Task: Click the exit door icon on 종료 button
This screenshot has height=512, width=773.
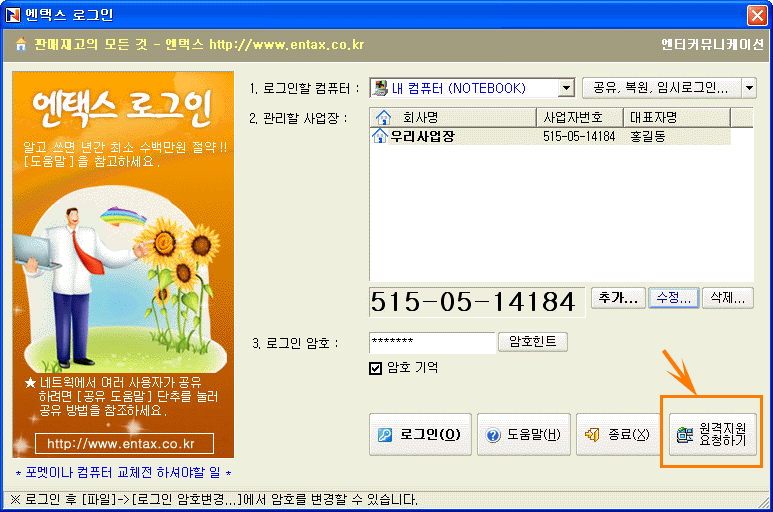Action: point(592,435)
